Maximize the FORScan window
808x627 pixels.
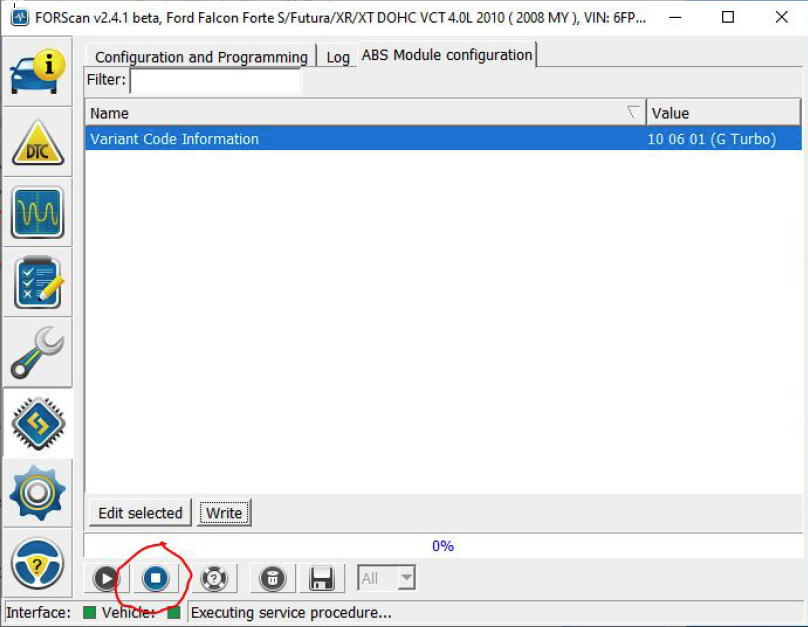click(x=728, y=18)
